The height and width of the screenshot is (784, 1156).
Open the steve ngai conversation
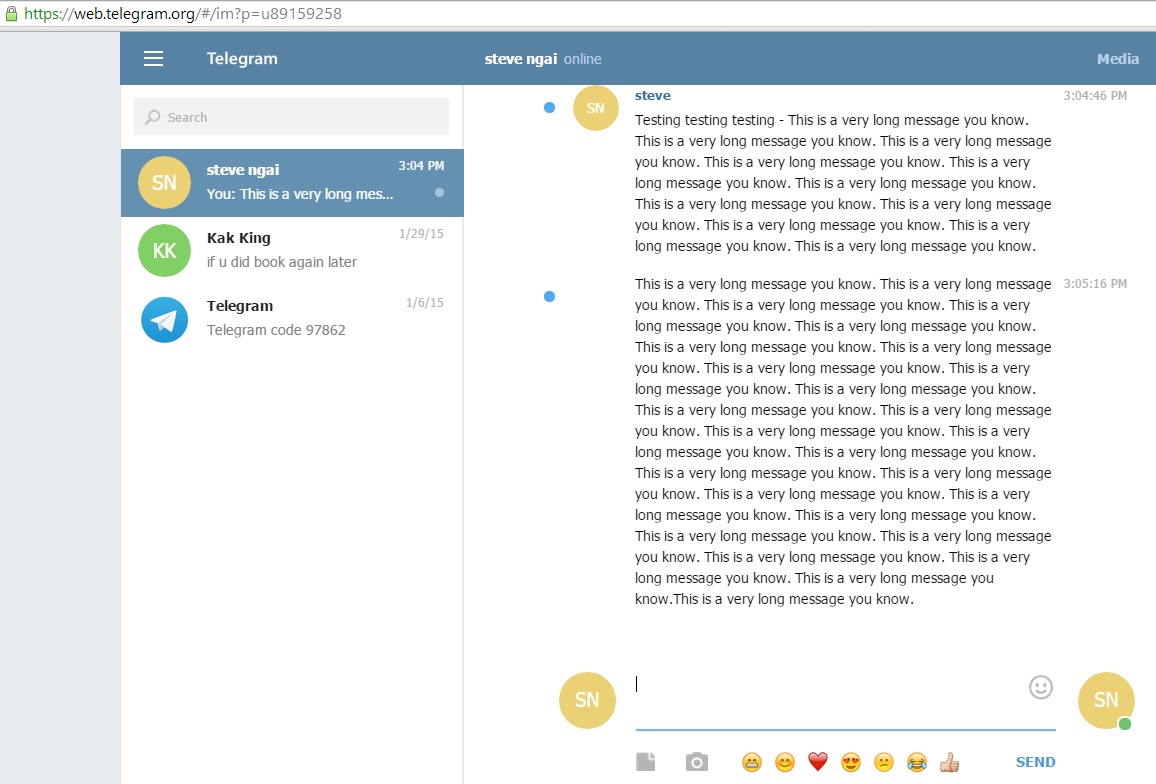click(292, 183)
